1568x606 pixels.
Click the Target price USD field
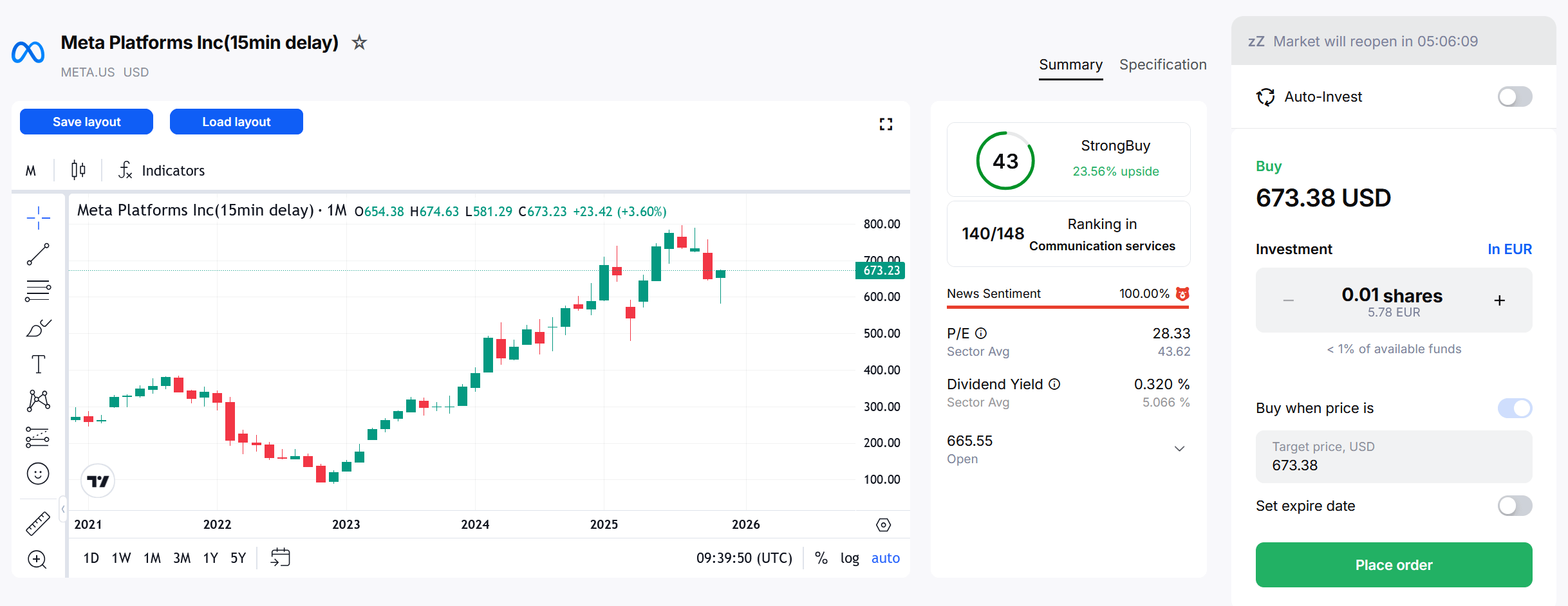pyautogui.click(x=1394, y=457)
